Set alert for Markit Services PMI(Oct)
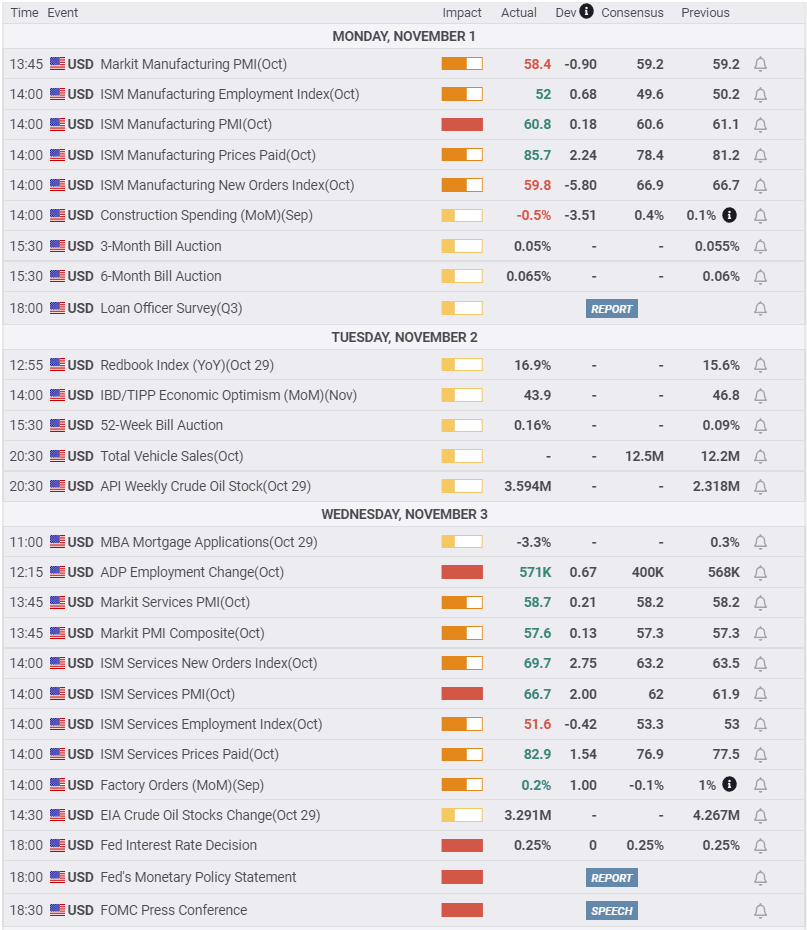 pyautogui.click(x=760, y=603)
